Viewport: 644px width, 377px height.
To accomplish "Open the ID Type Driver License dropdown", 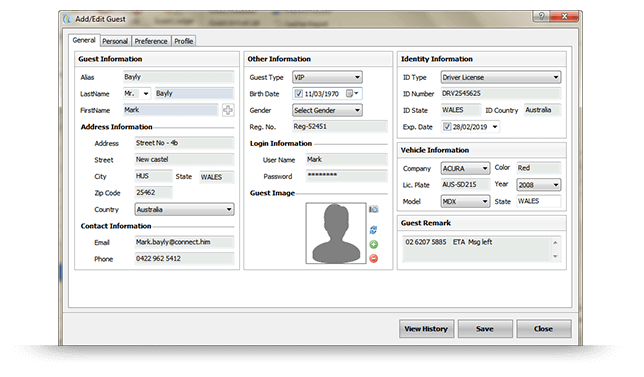I will pos(501,77).
